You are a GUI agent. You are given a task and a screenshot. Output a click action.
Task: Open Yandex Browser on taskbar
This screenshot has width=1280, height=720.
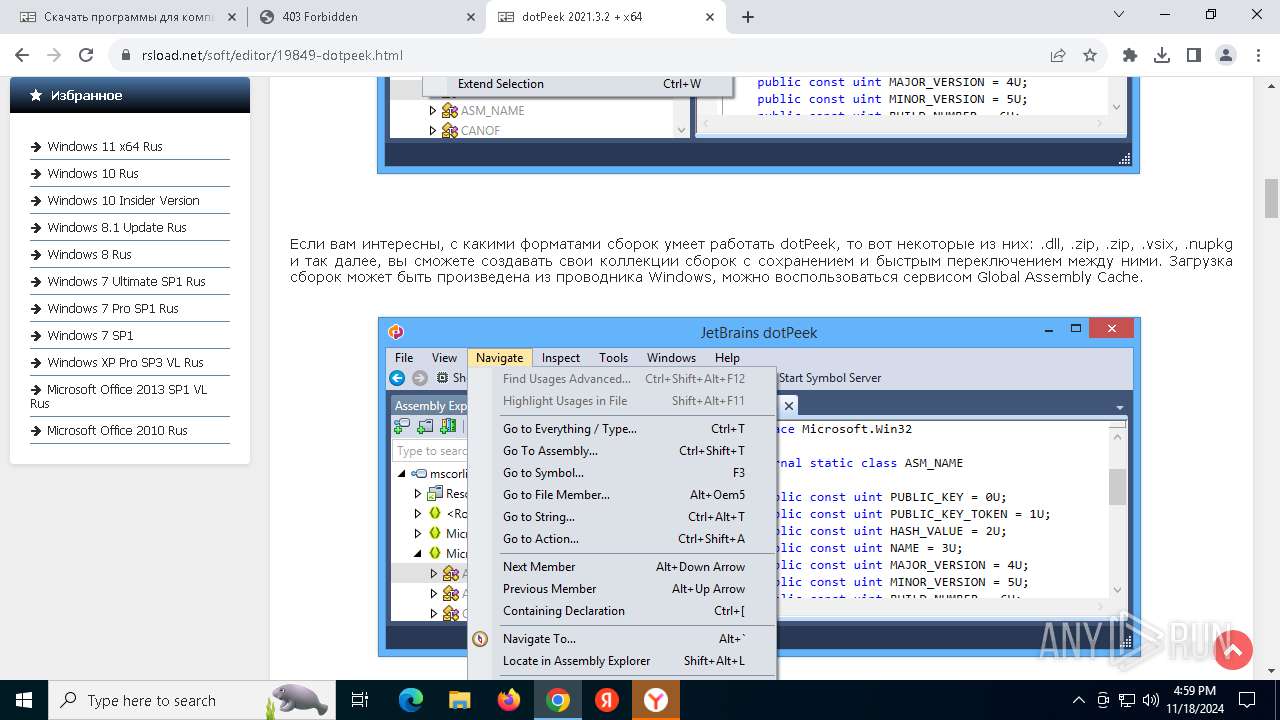[656, 700]
